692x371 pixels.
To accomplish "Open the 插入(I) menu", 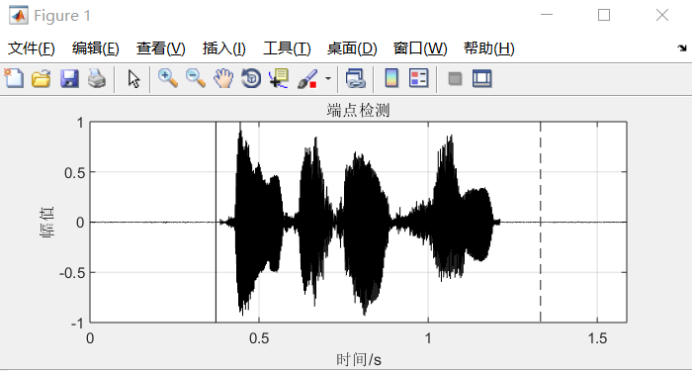I will 224,48.
